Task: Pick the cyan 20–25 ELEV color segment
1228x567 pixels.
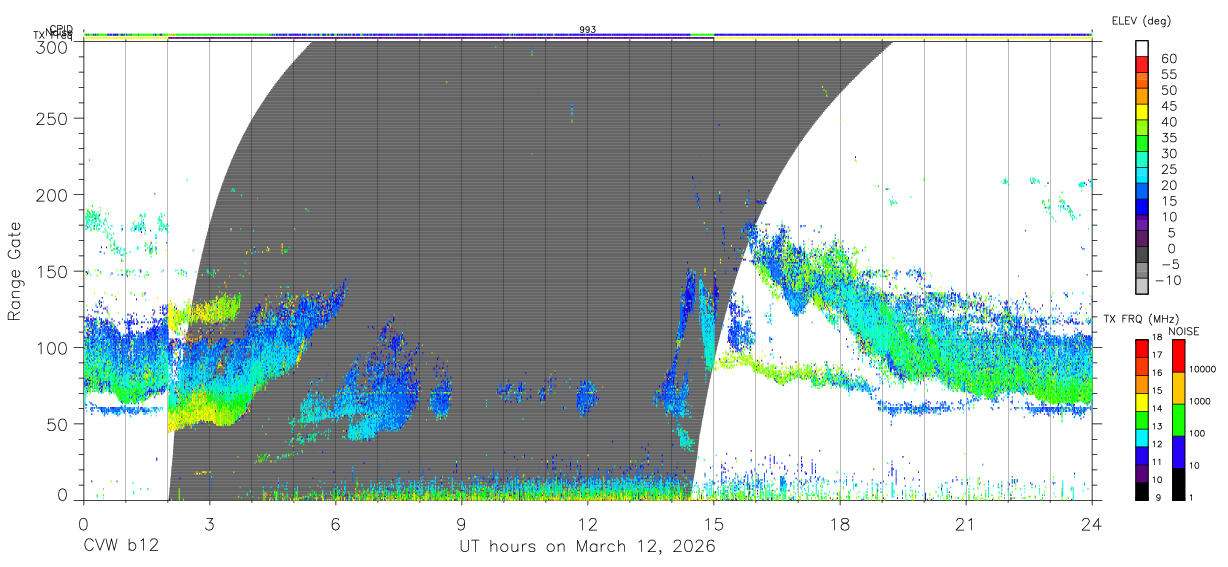Action: (x=1142, y=177)
